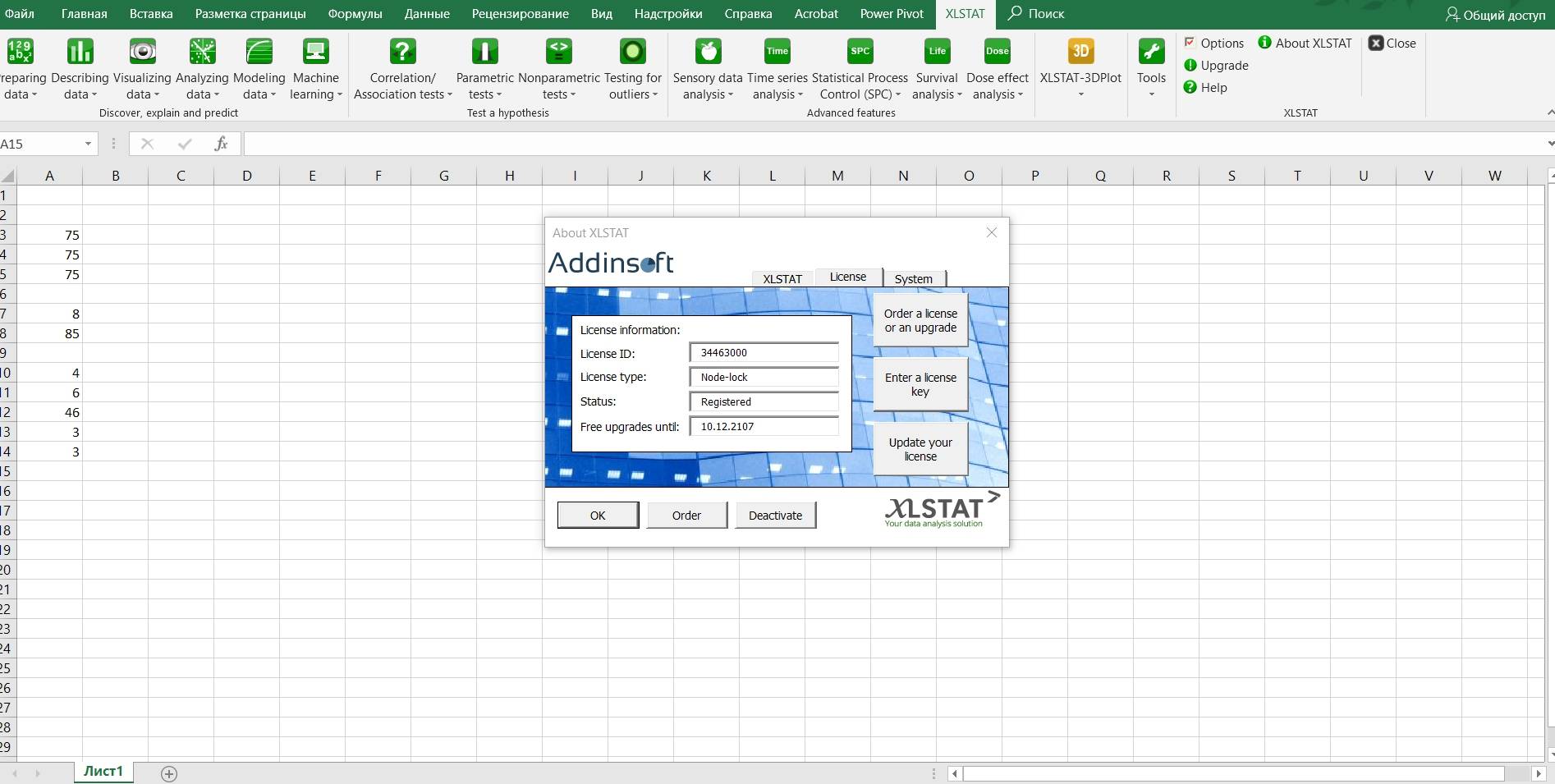The image size is (1555, 784).
Task: Select cell containing 46
Action: 49,412
